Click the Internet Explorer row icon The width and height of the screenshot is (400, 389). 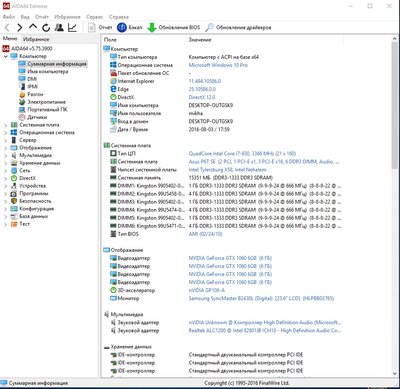tap(113, 81)
